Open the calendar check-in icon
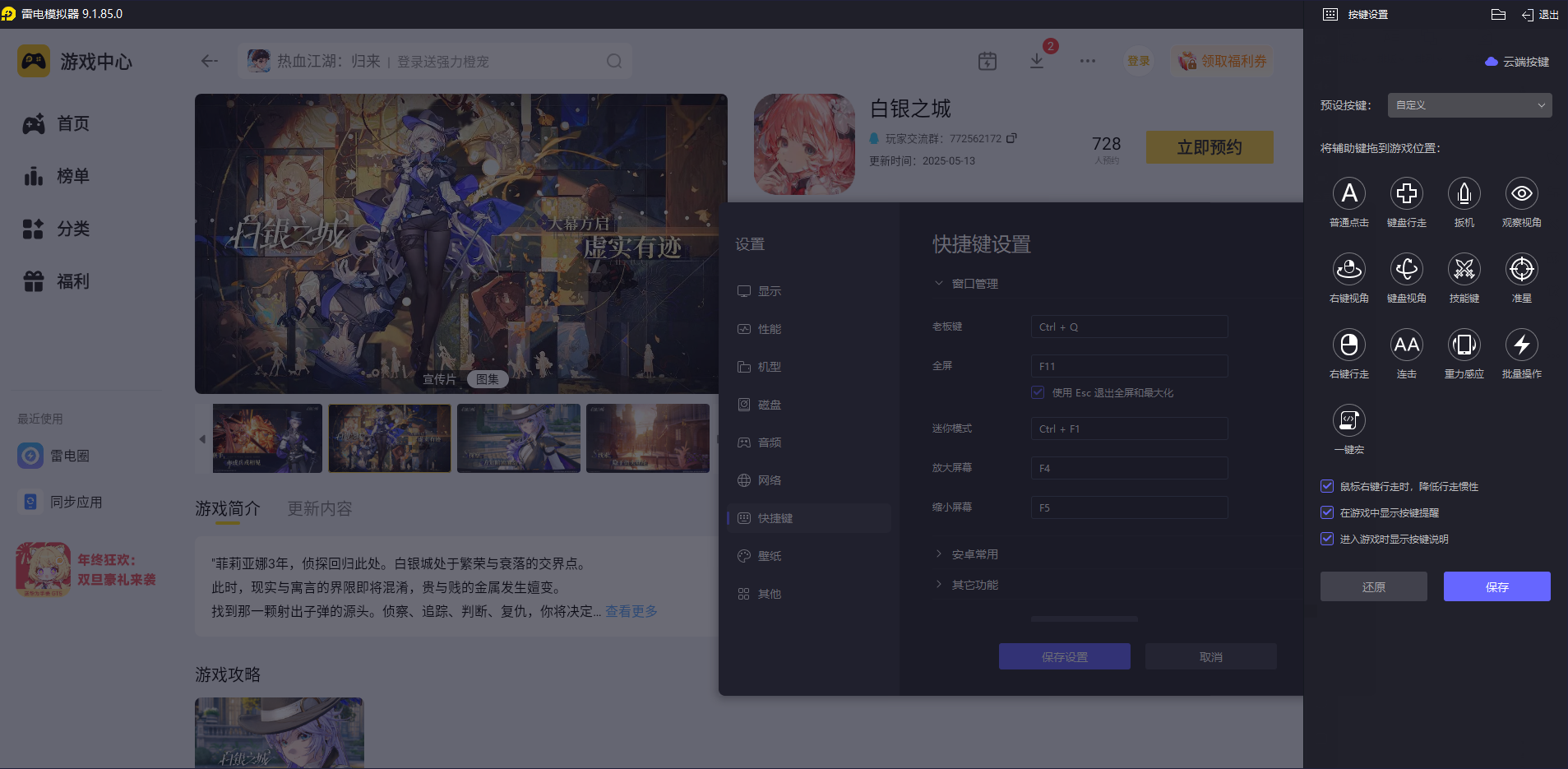The image size is (1568, 769). click(988, 61)
